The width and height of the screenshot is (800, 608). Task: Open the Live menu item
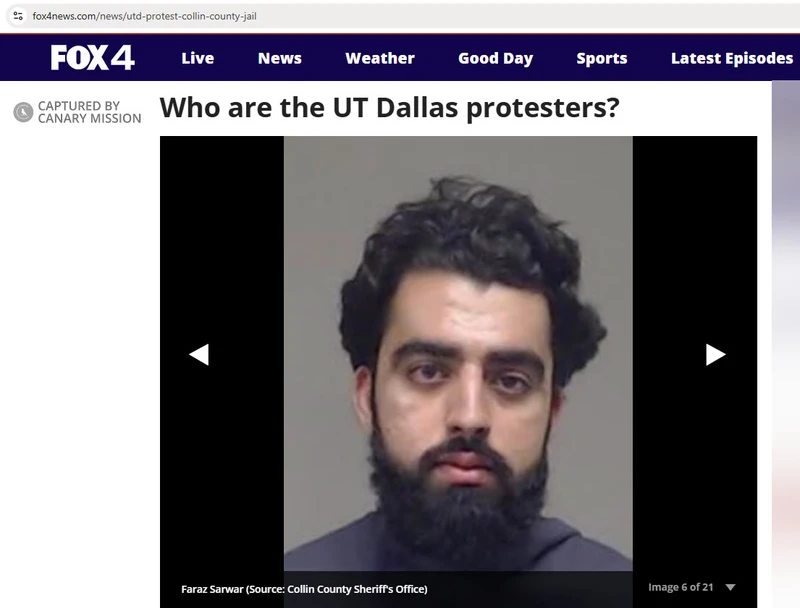click(197, 58)
